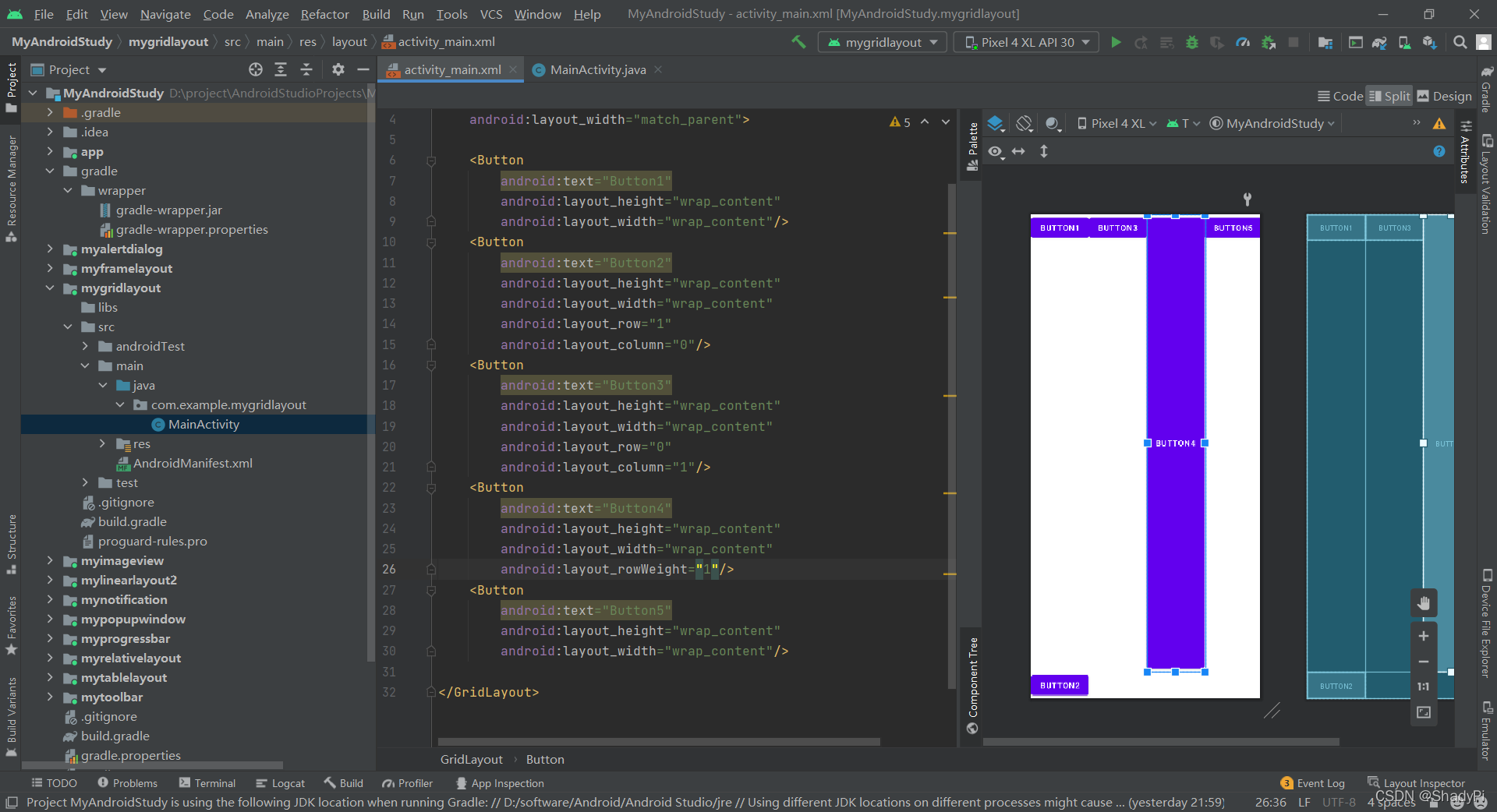The height and width of the screenshot is (812, 1497).
Task: Toggle the Resource Manager tool window
Action: pos(11,189)
